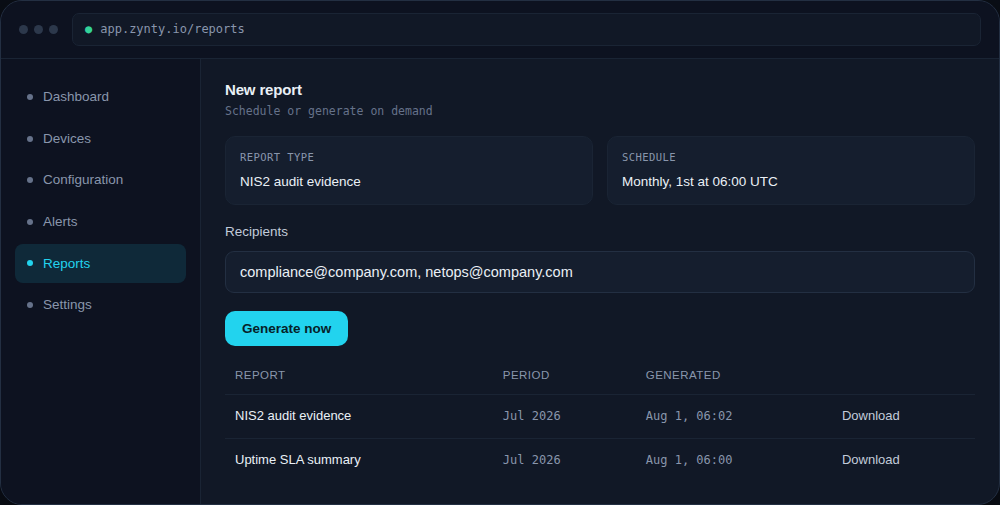The height and width of the screenshot is (505, 1000).
Task: Click the PERIOD column header
Action: coord(526,375)
